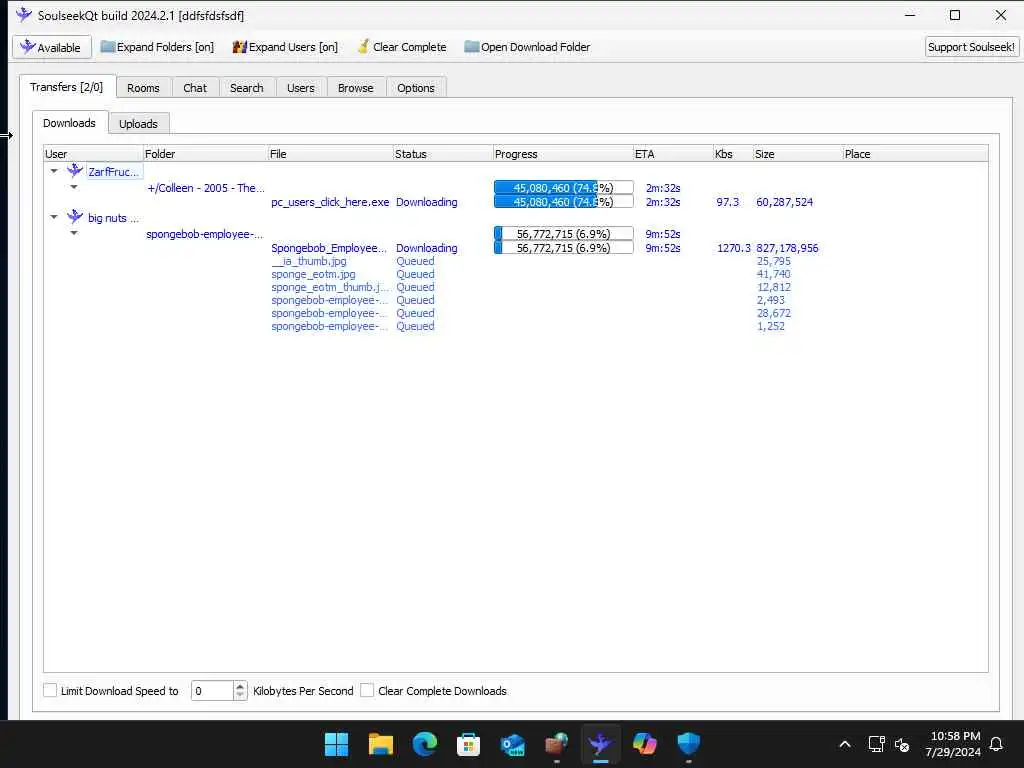Switch to the Uploads sub-tab
Screen dimensions: 1024x768
138,123
